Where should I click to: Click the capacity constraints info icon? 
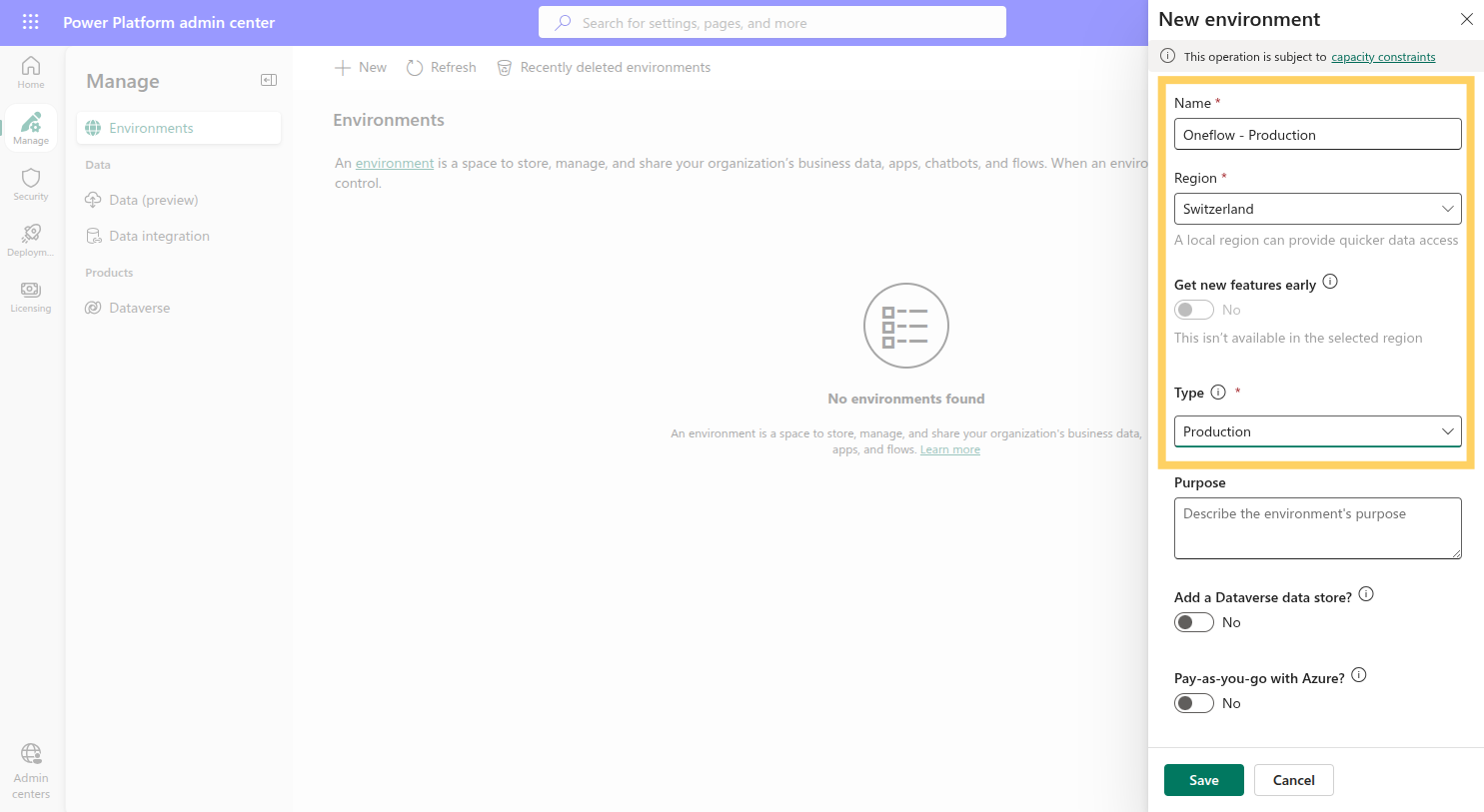[x=1167, y=56]
